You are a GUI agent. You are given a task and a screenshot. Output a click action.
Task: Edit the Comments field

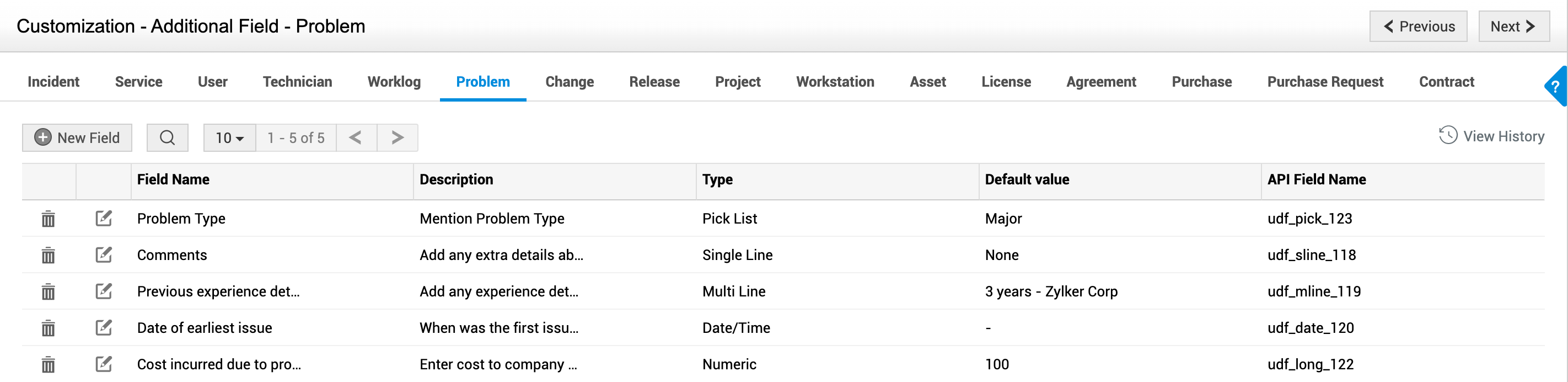point(104,254)
